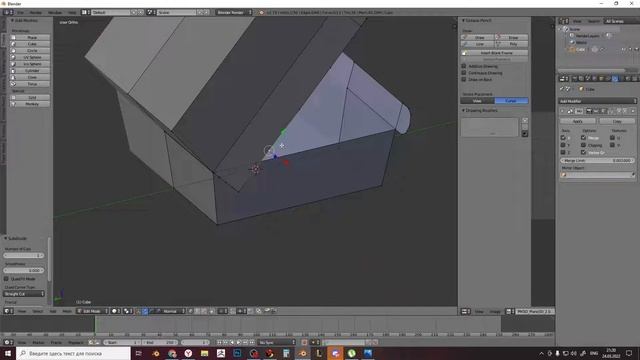Open the Help menu
Image resolution: width=640 pixels, height=360 pixels.
click(72, 12)
